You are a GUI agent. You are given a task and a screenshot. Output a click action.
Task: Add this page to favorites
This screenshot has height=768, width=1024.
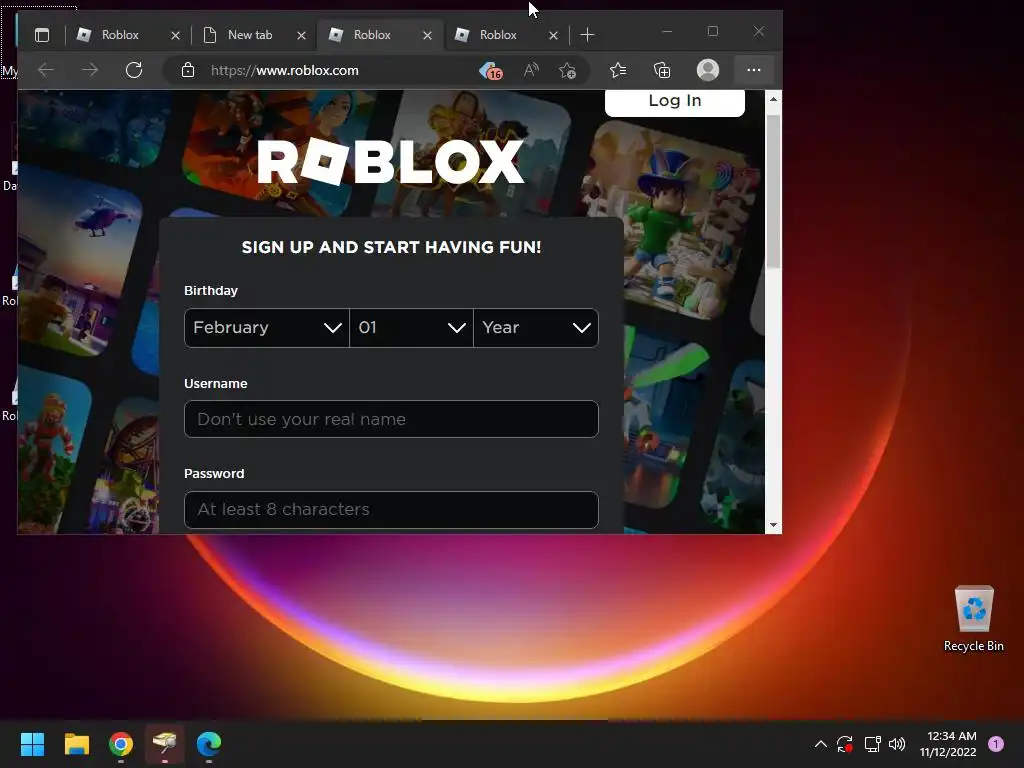(568, 70)
